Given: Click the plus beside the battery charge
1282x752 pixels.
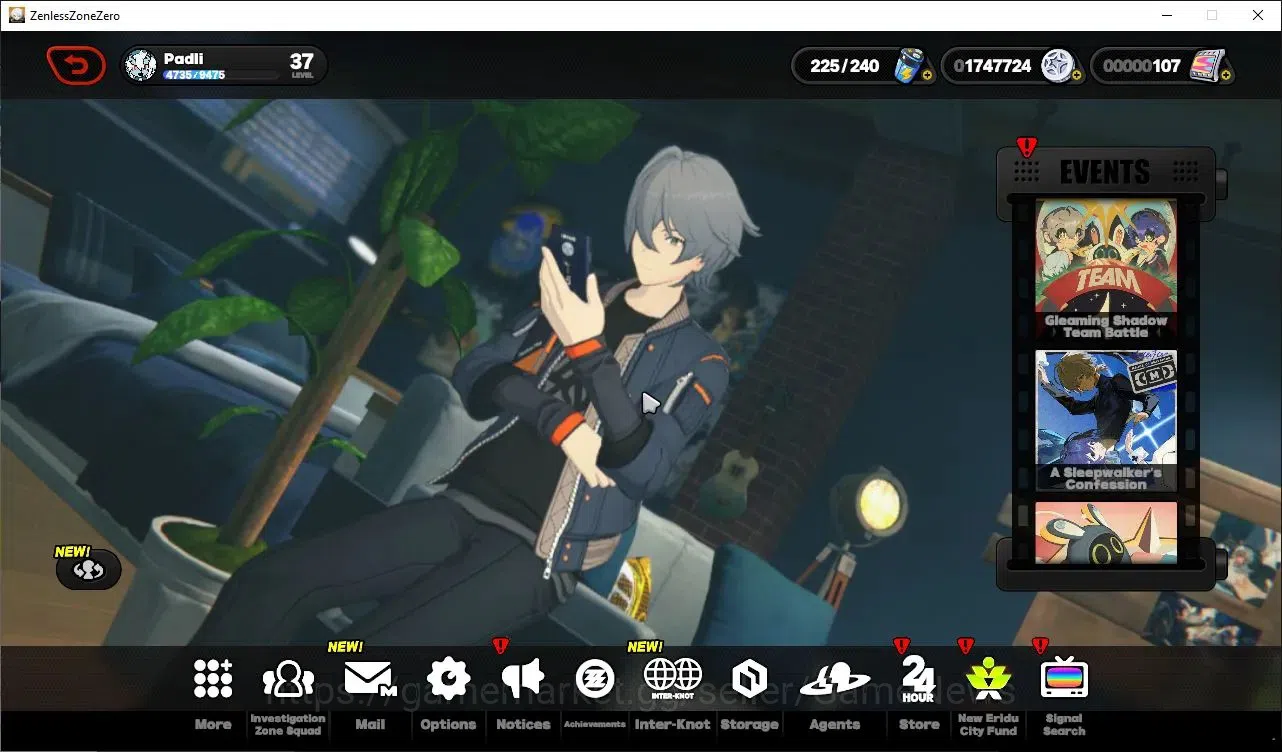Looking at the screenshot, I should pyautogui.click(x=928, y=76).
